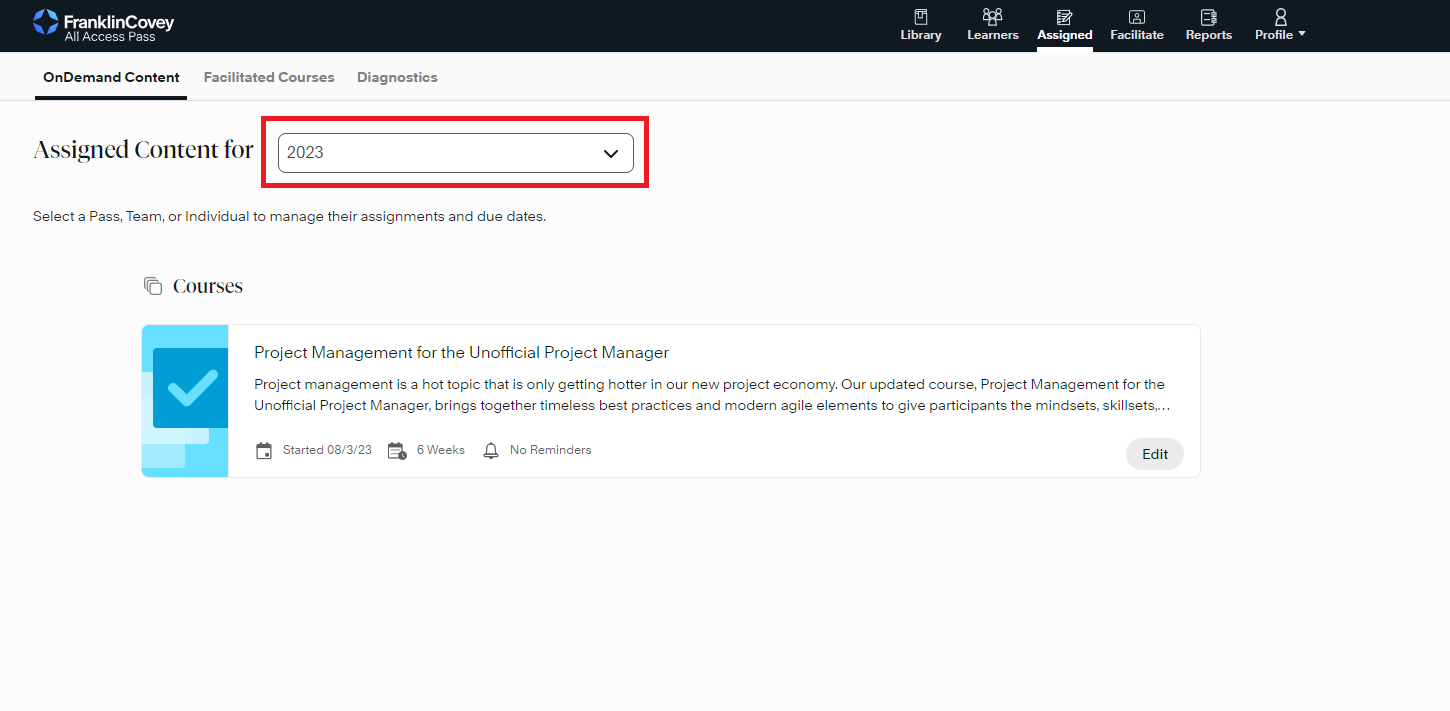Open the Library icon in header
1450x711 pixels.
(x=920, y=17)
